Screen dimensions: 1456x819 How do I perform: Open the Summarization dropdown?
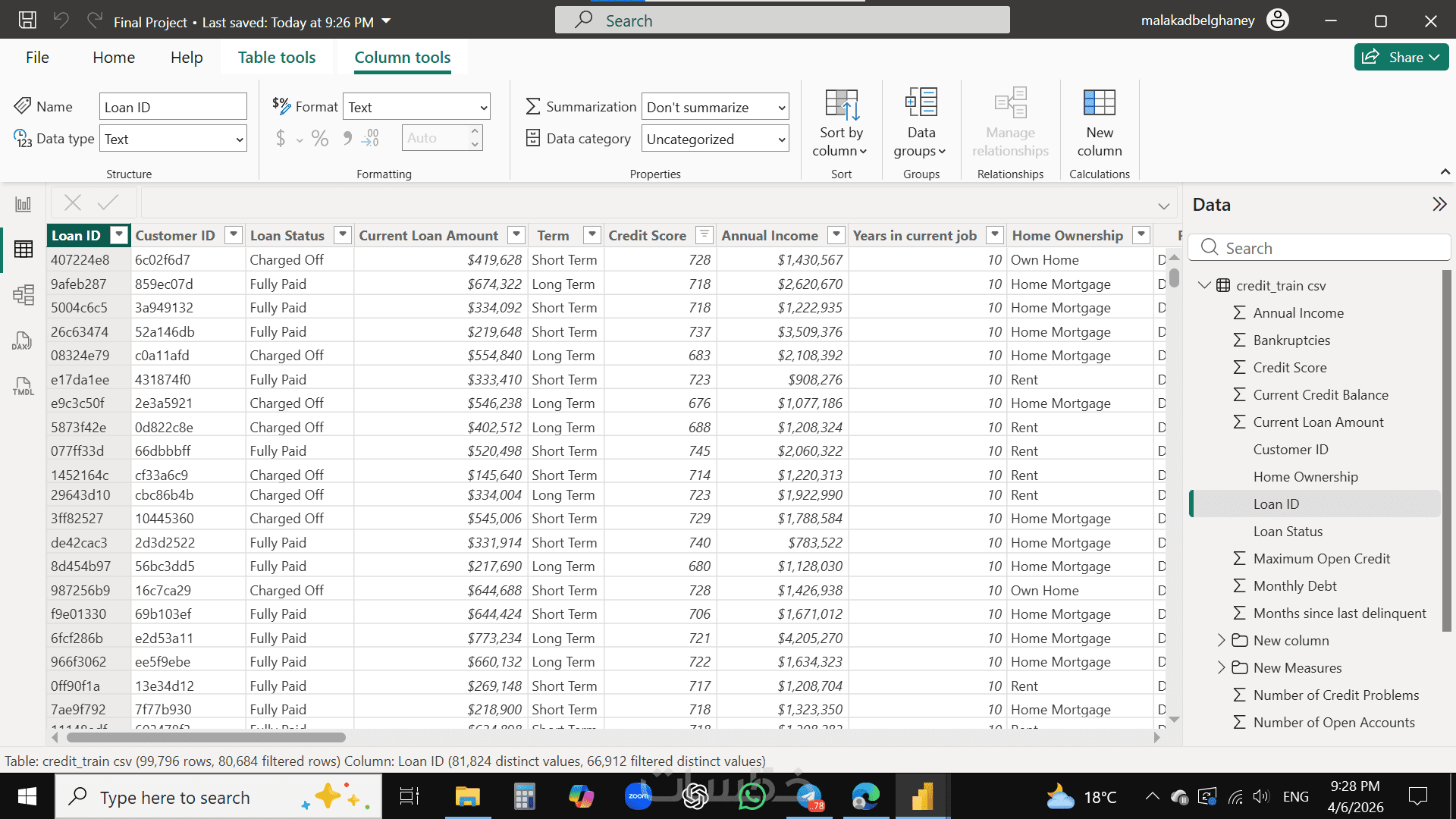[x=715, y=107]
